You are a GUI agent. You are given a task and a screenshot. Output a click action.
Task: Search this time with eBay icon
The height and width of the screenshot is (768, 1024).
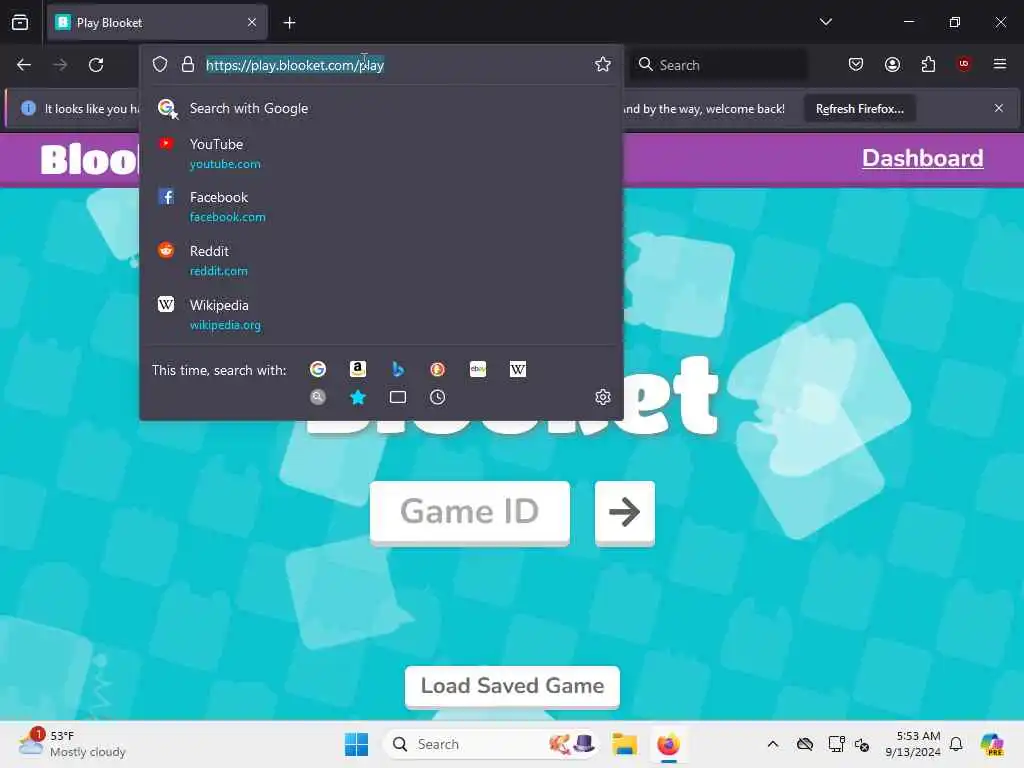[478, 370]
